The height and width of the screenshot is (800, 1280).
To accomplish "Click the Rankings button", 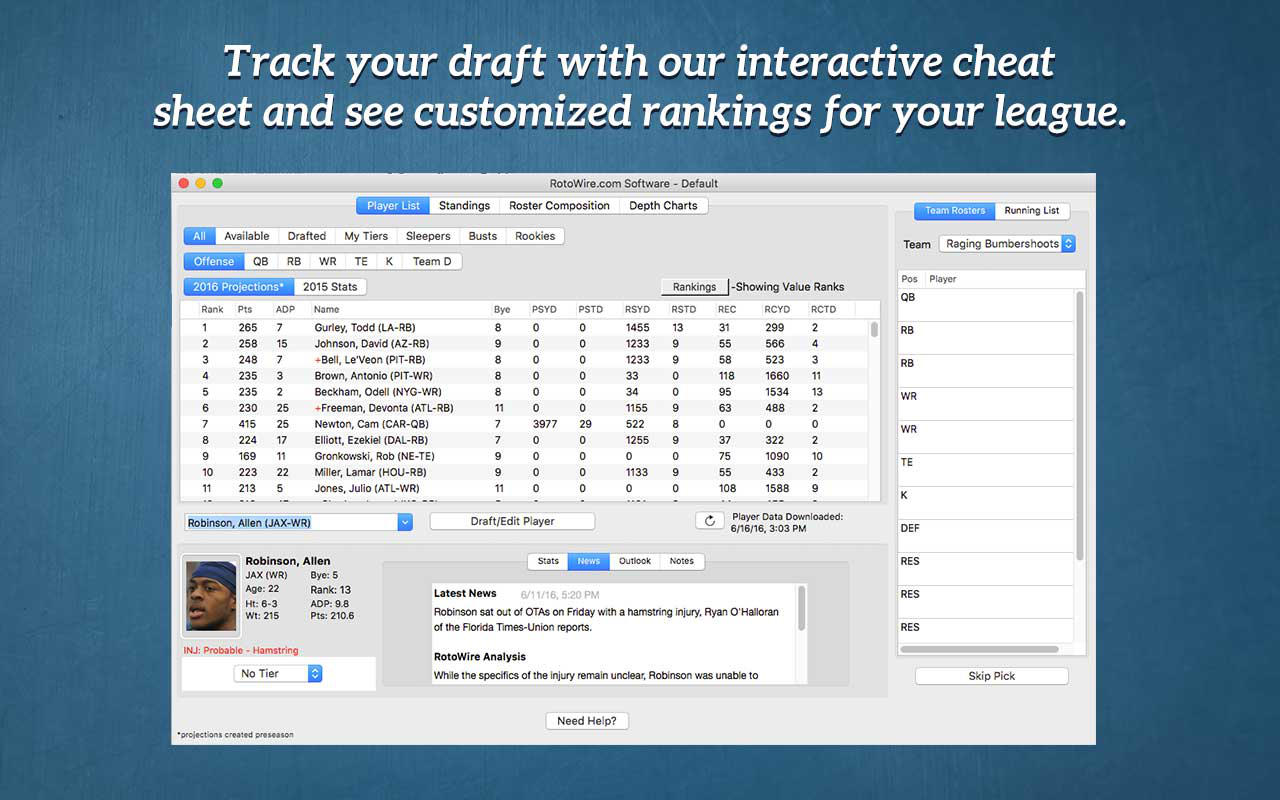I will tap(694, 287).
